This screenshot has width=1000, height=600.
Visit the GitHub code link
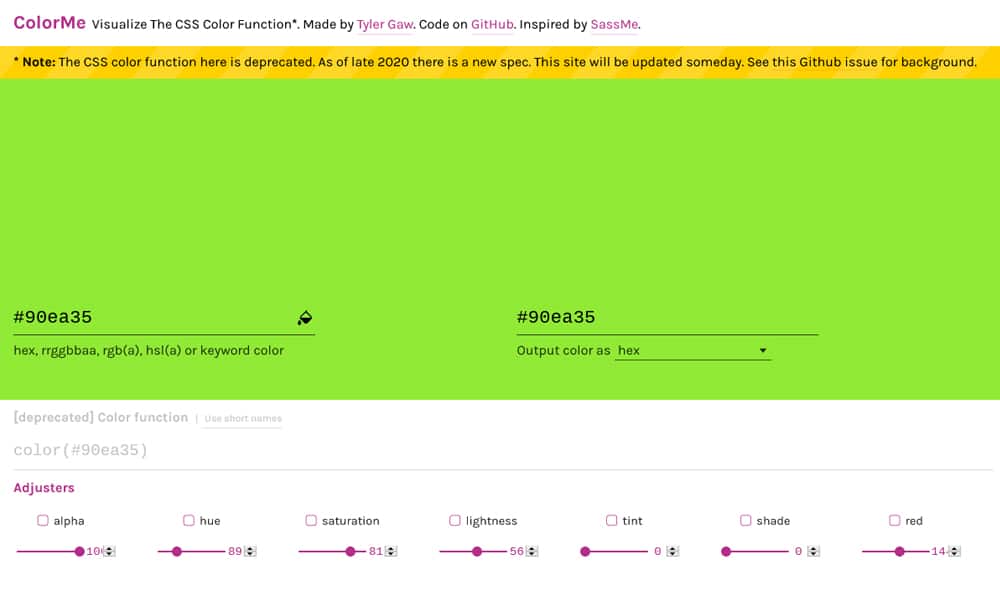coord(494,24)
